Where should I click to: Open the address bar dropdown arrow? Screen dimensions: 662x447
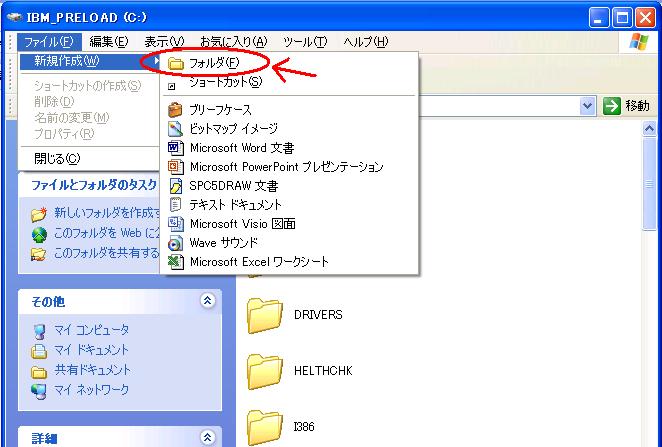pyautogui.click(x=589, y=105)
